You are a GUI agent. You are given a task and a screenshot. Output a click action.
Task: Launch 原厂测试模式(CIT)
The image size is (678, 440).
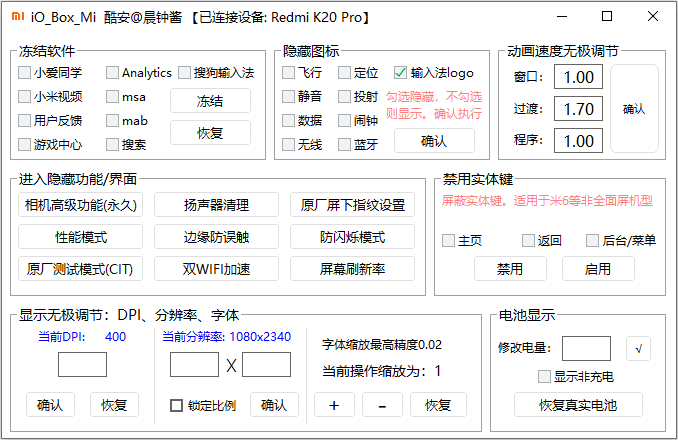tap(80, 269)
